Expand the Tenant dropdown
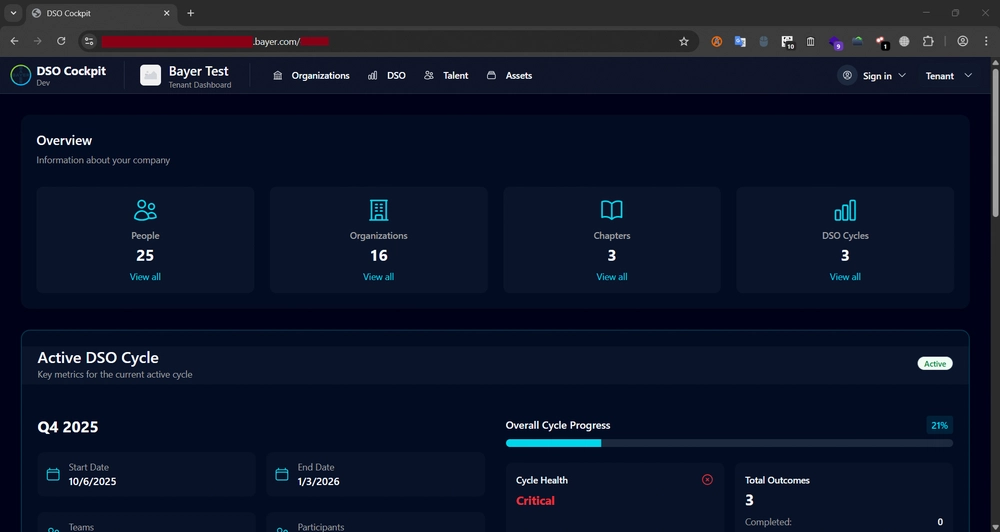The width and height of the screenshot is (1000, 532). (949, 76)
